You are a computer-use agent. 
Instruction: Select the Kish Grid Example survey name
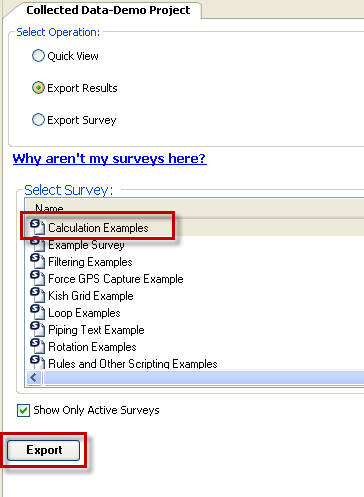coord(91,296)
